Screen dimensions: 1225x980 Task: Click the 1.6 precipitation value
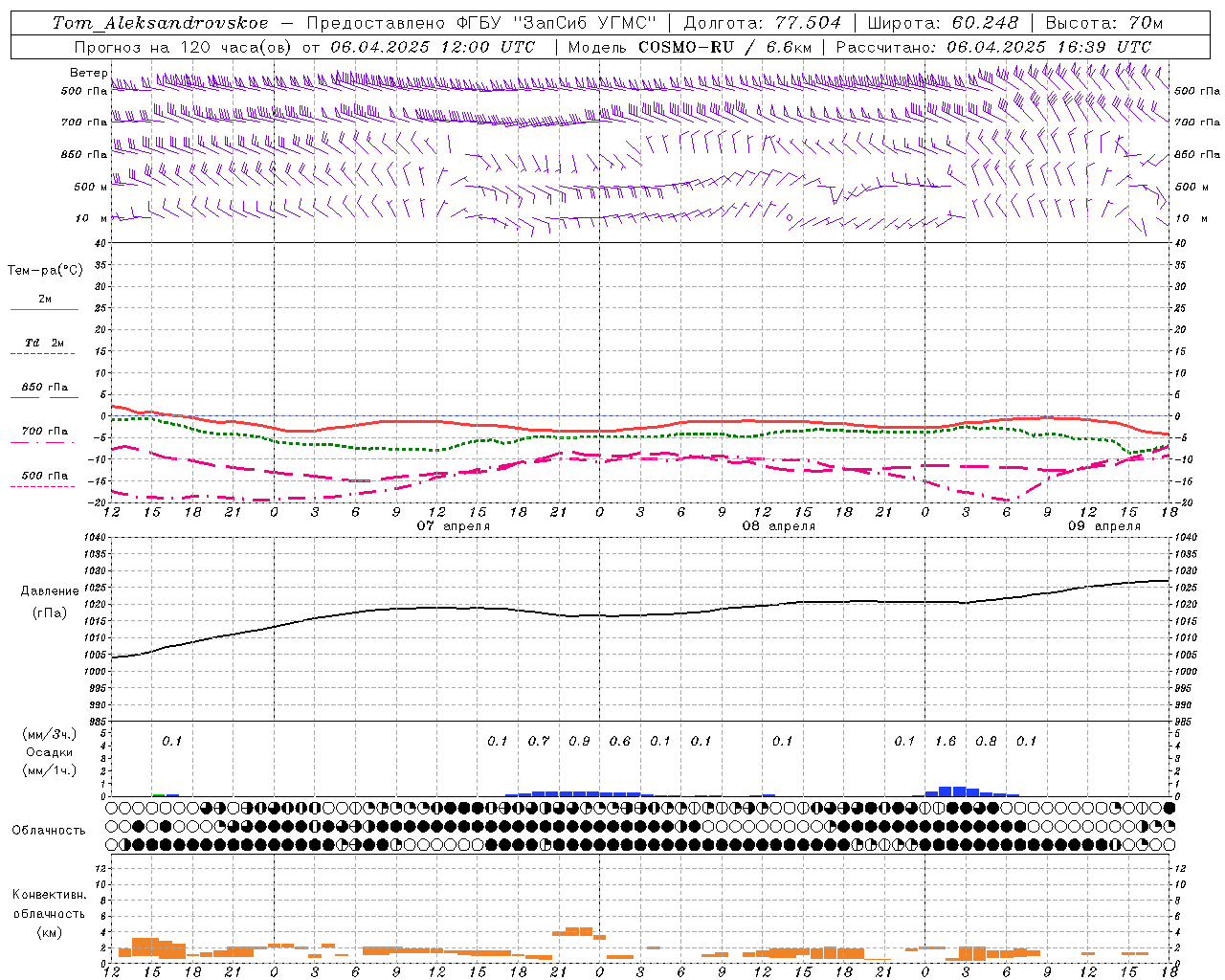[x=946, y=742]
